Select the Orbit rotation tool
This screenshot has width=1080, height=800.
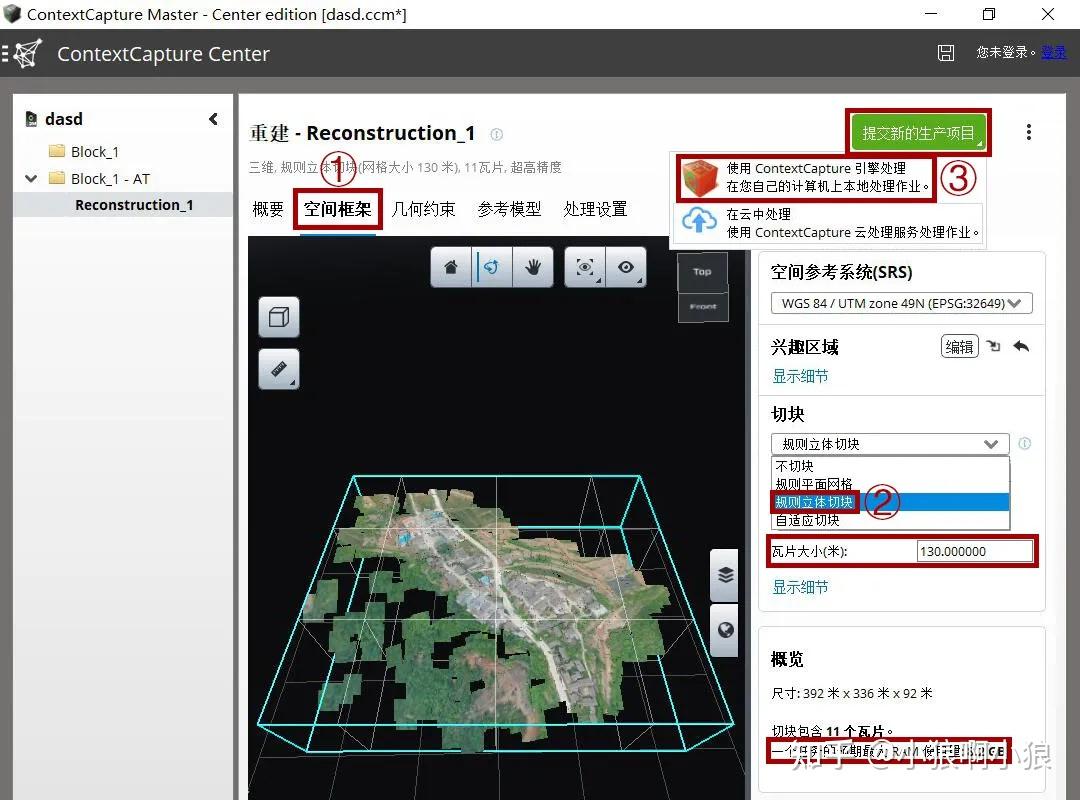click(491, 267)
